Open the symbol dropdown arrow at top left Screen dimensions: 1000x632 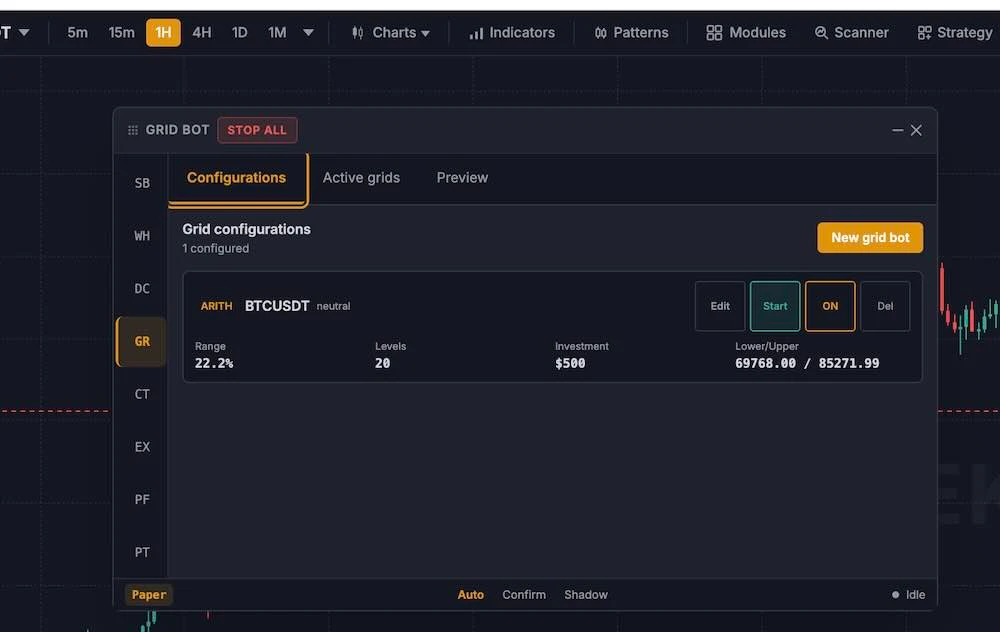pyautogui.click(x=24, y=33)
